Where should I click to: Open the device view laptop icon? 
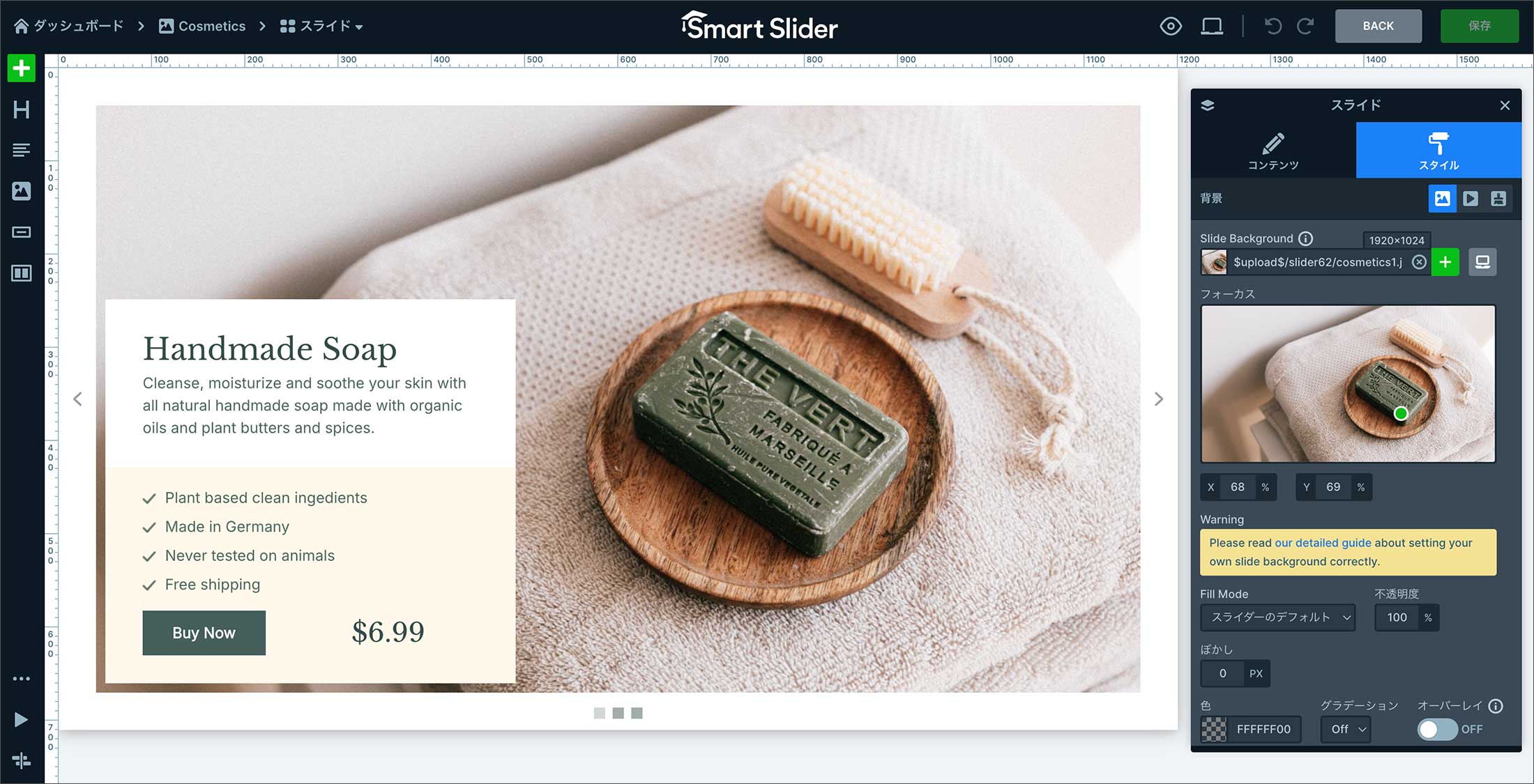click(x=1212, y=26)
